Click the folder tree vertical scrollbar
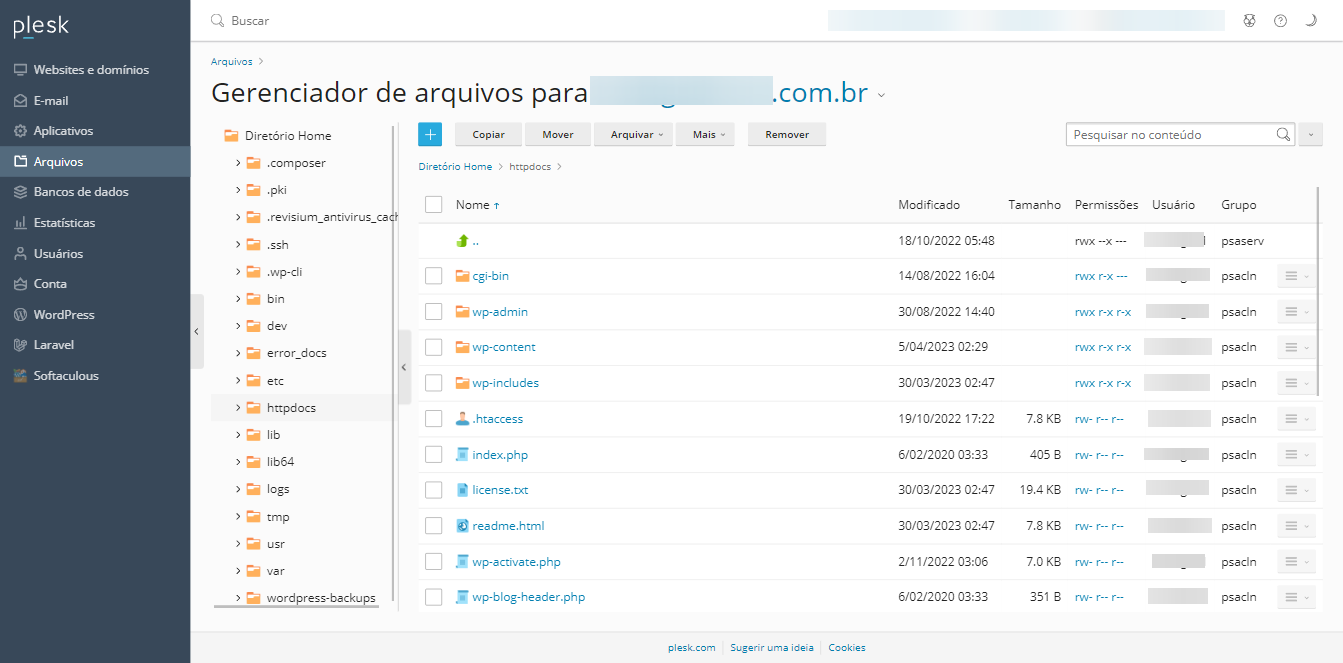The height and width of the screenshot is (663, 1343). 395,365
